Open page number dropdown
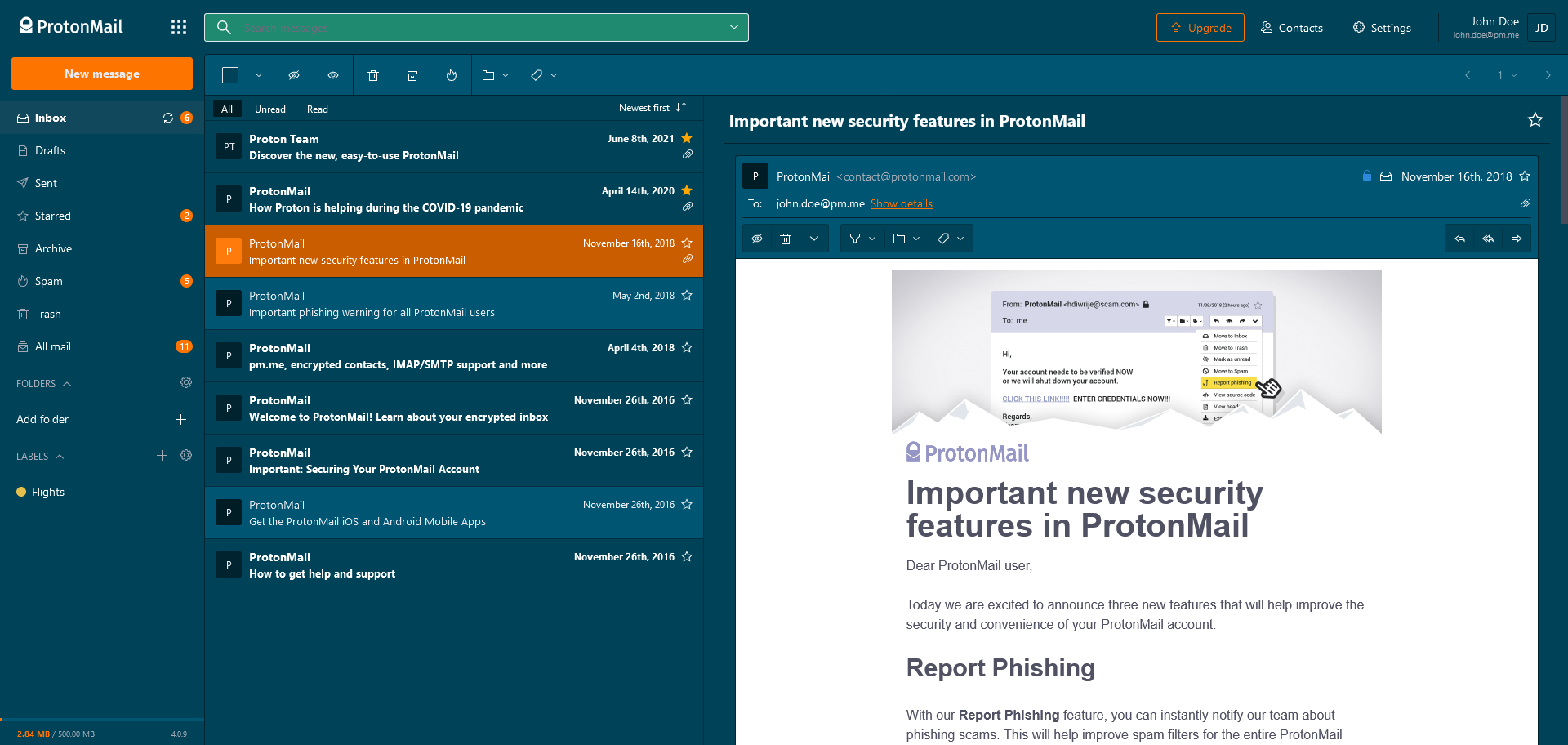 coord(1507,75)
